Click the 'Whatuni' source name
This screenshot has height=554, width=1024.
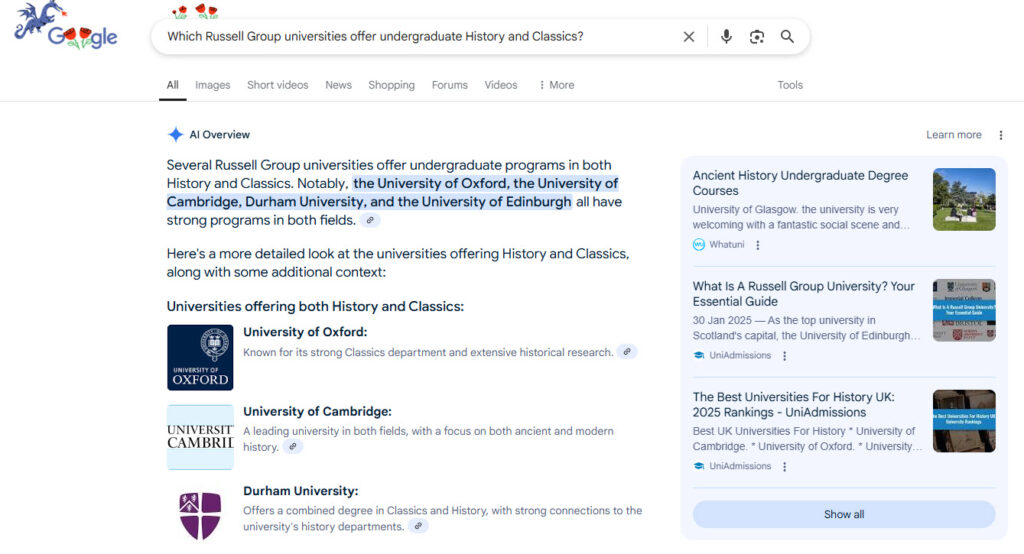[726, 244]
